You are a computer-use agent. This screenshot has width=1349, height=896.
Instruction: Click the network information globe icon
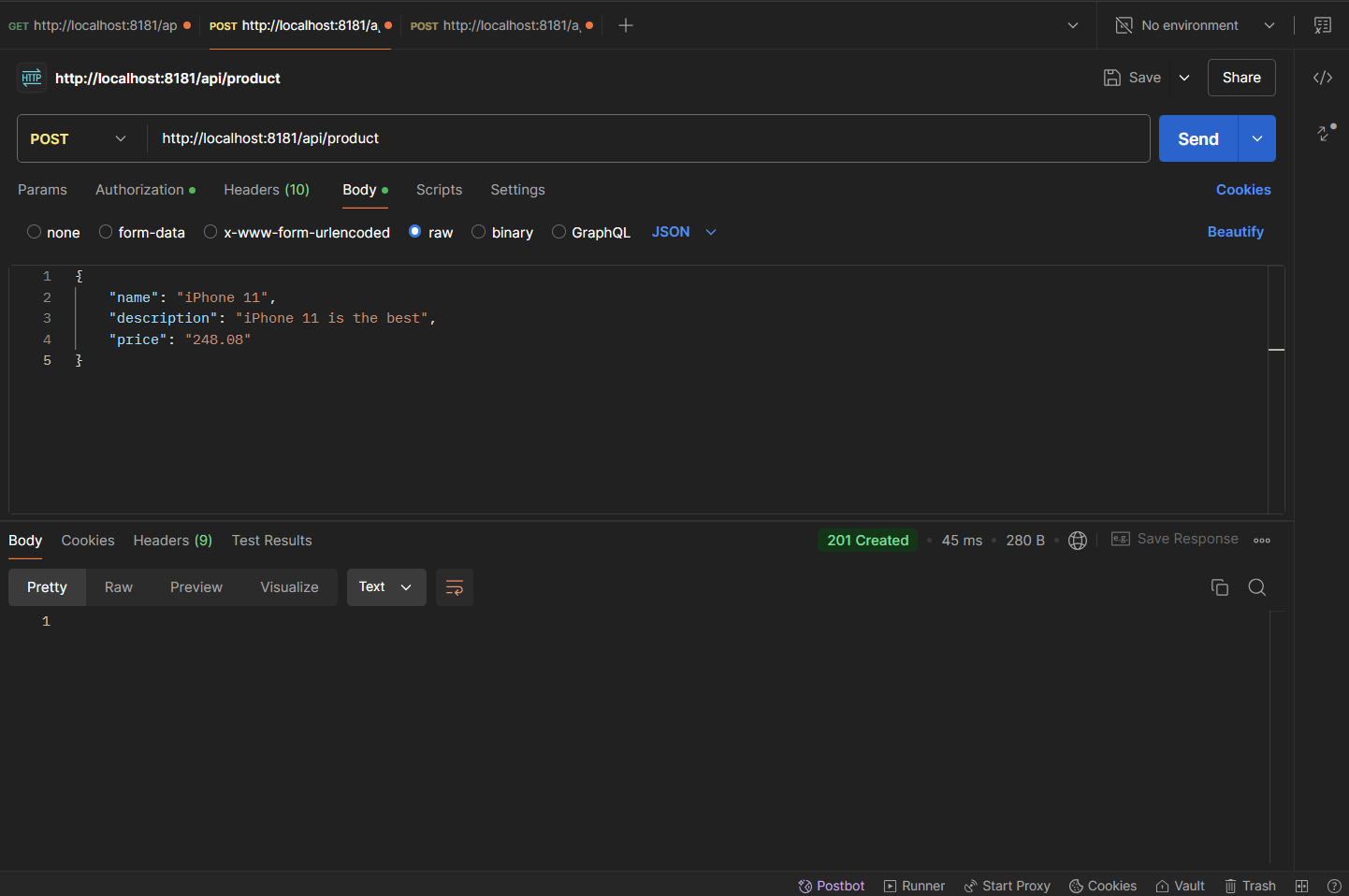tap(1077, 540)
